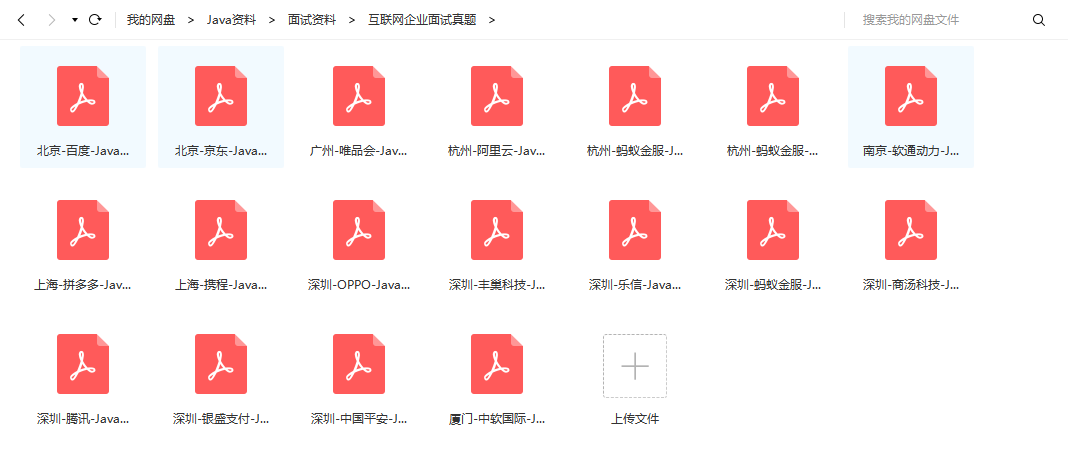The image size is (1068, 465).
Task: Choose the 上海-携程 PDF file icon
Action: click(221, 230)
